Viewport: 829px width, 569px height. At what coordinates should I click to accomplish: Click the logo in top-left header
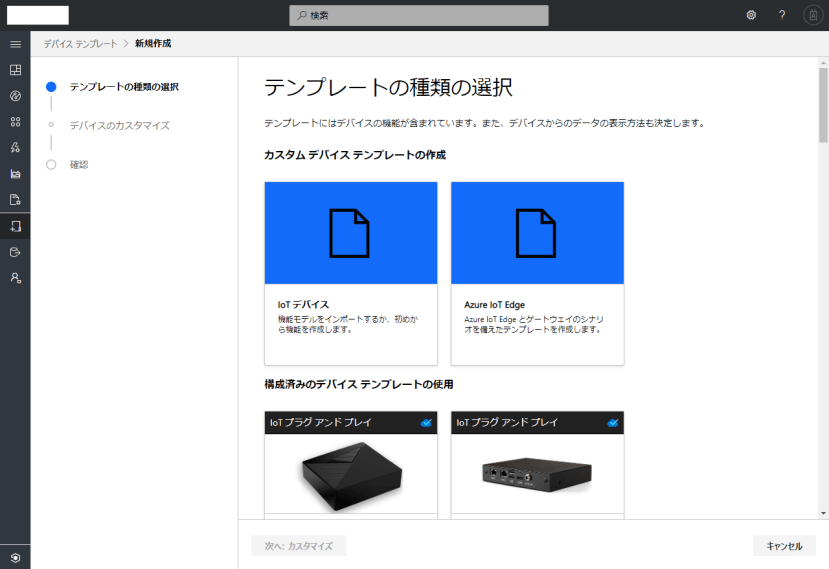coord(38,15)
